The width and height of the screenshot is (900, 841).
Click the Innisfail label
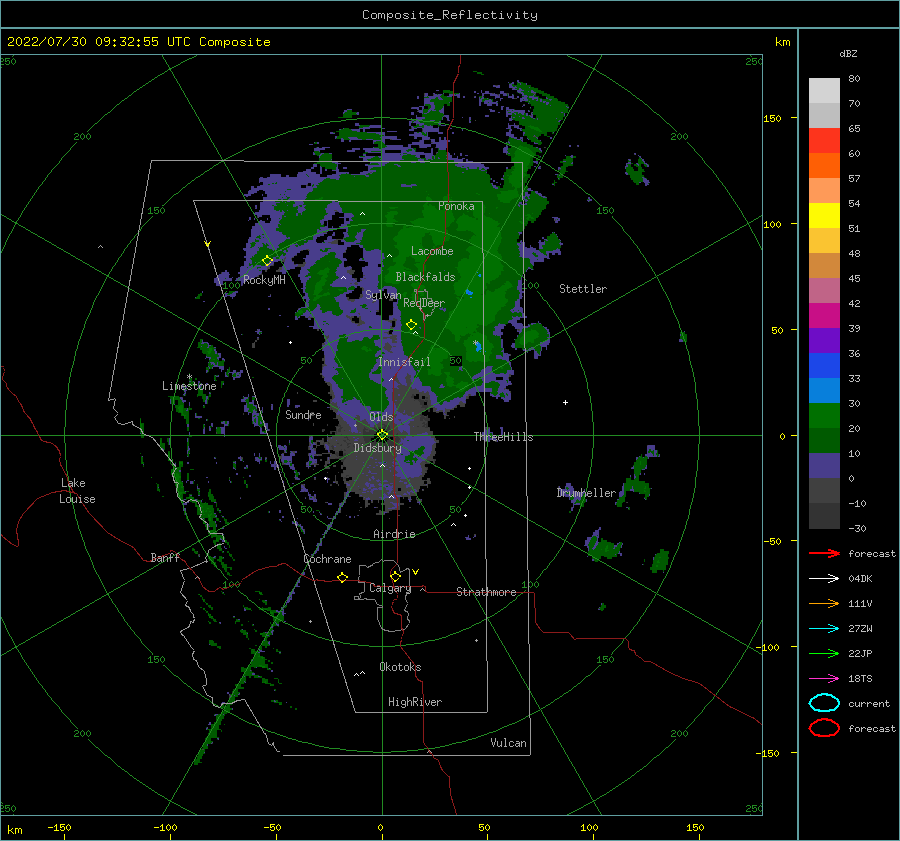[404, 362]
